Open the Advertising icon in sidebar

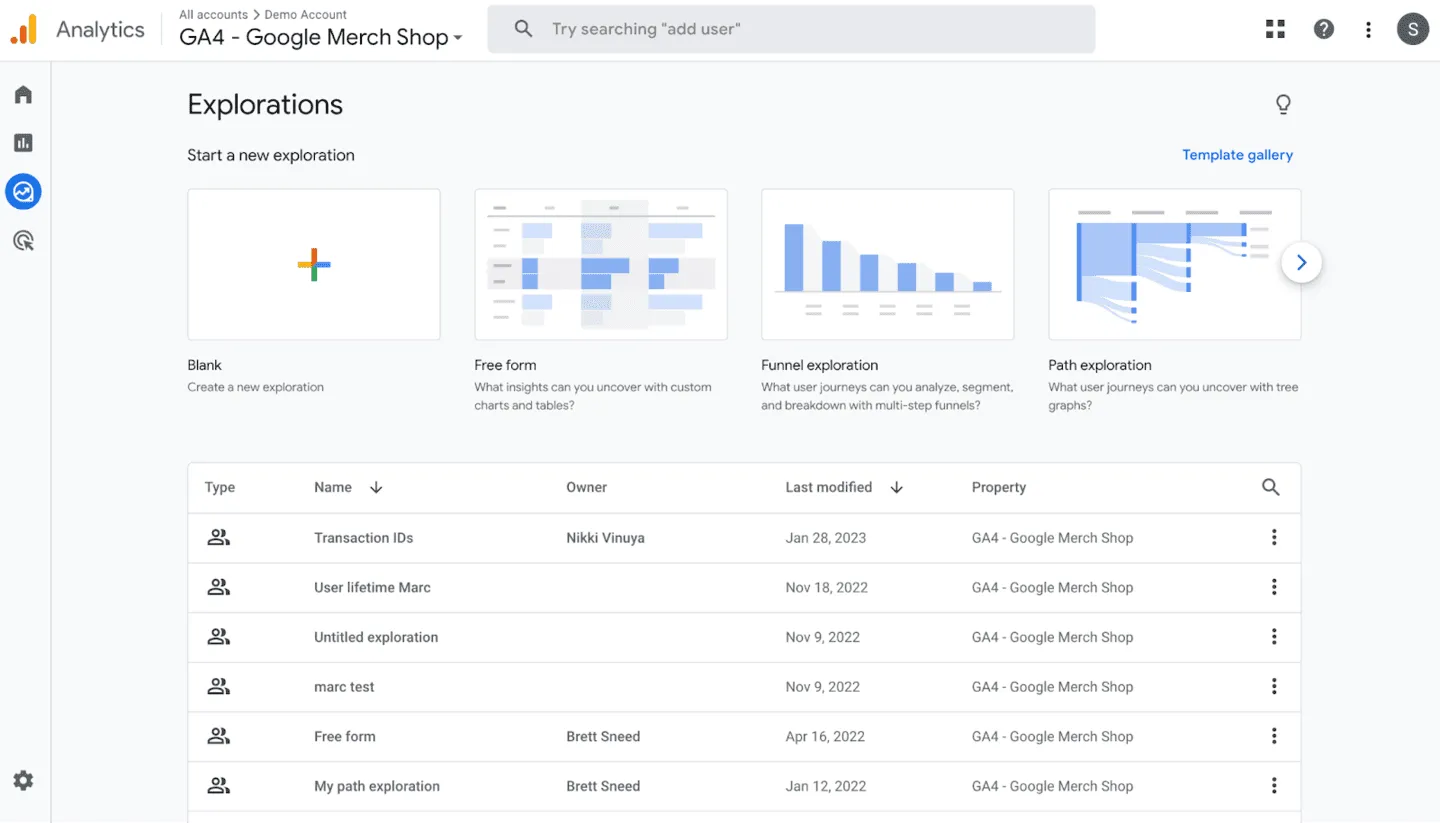point(23,240)
